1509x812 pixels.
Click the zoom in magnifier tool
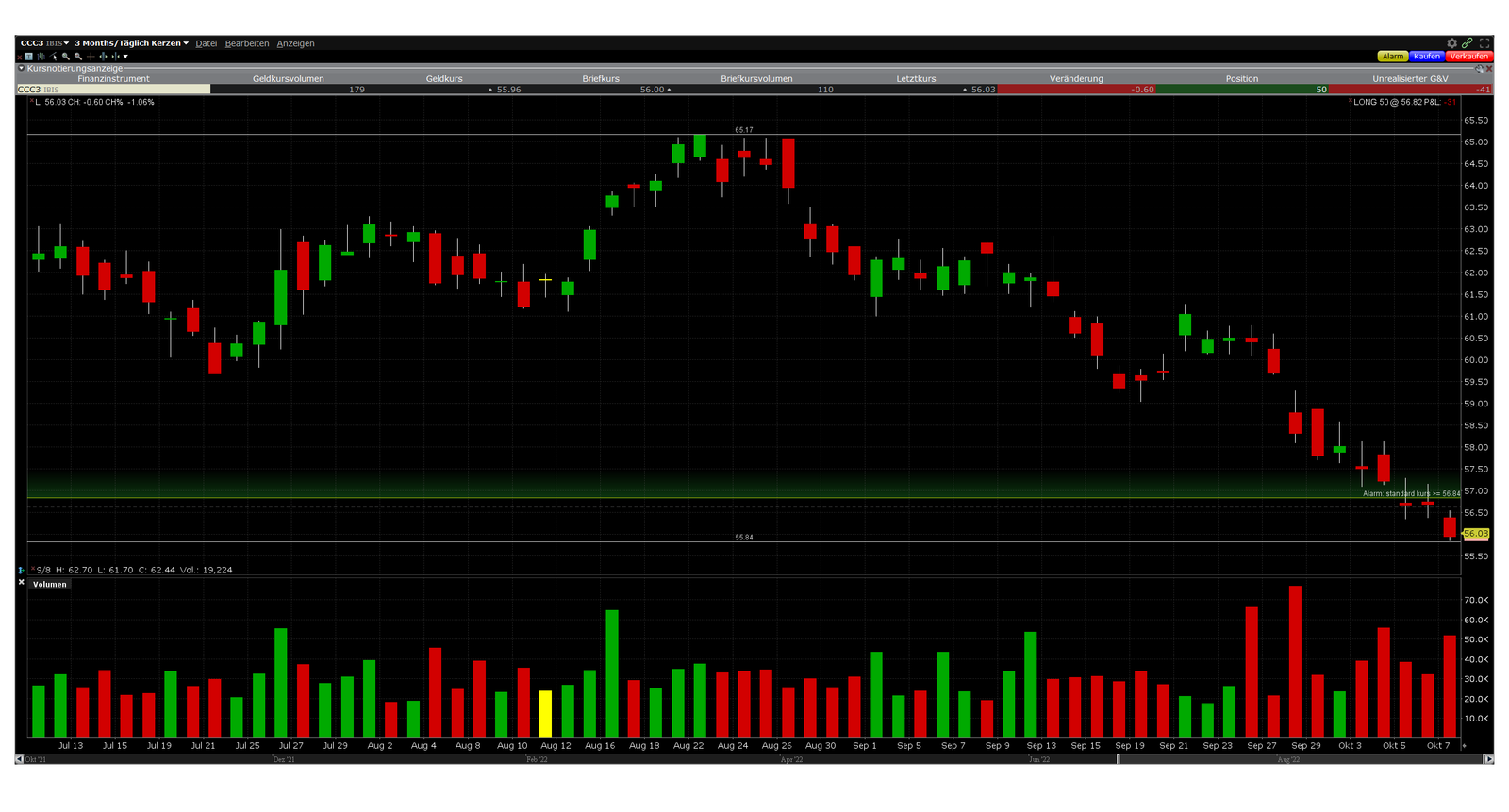[x=66, y=57]
